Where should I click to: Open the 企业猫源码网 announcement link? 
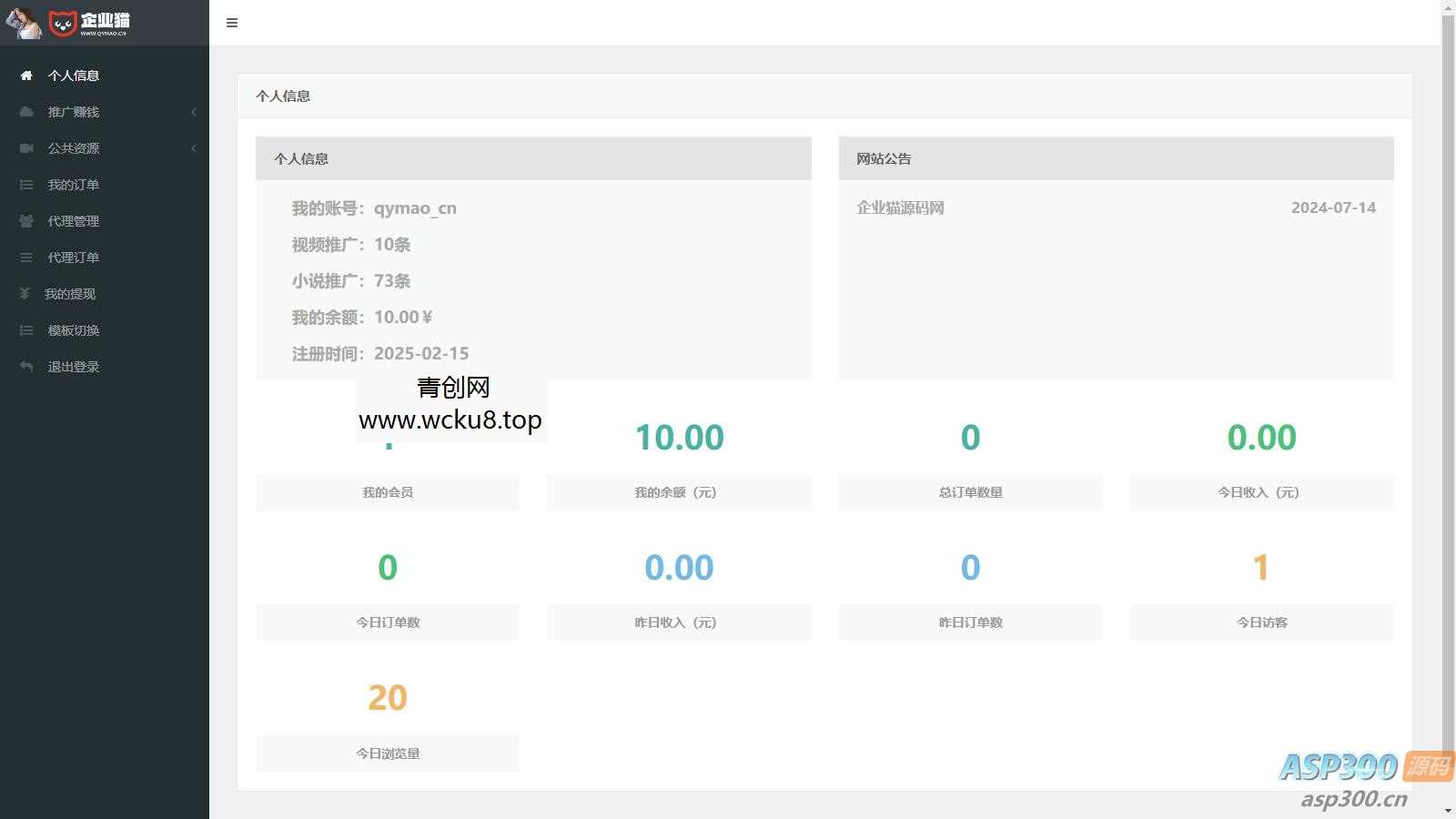[900, 207]
